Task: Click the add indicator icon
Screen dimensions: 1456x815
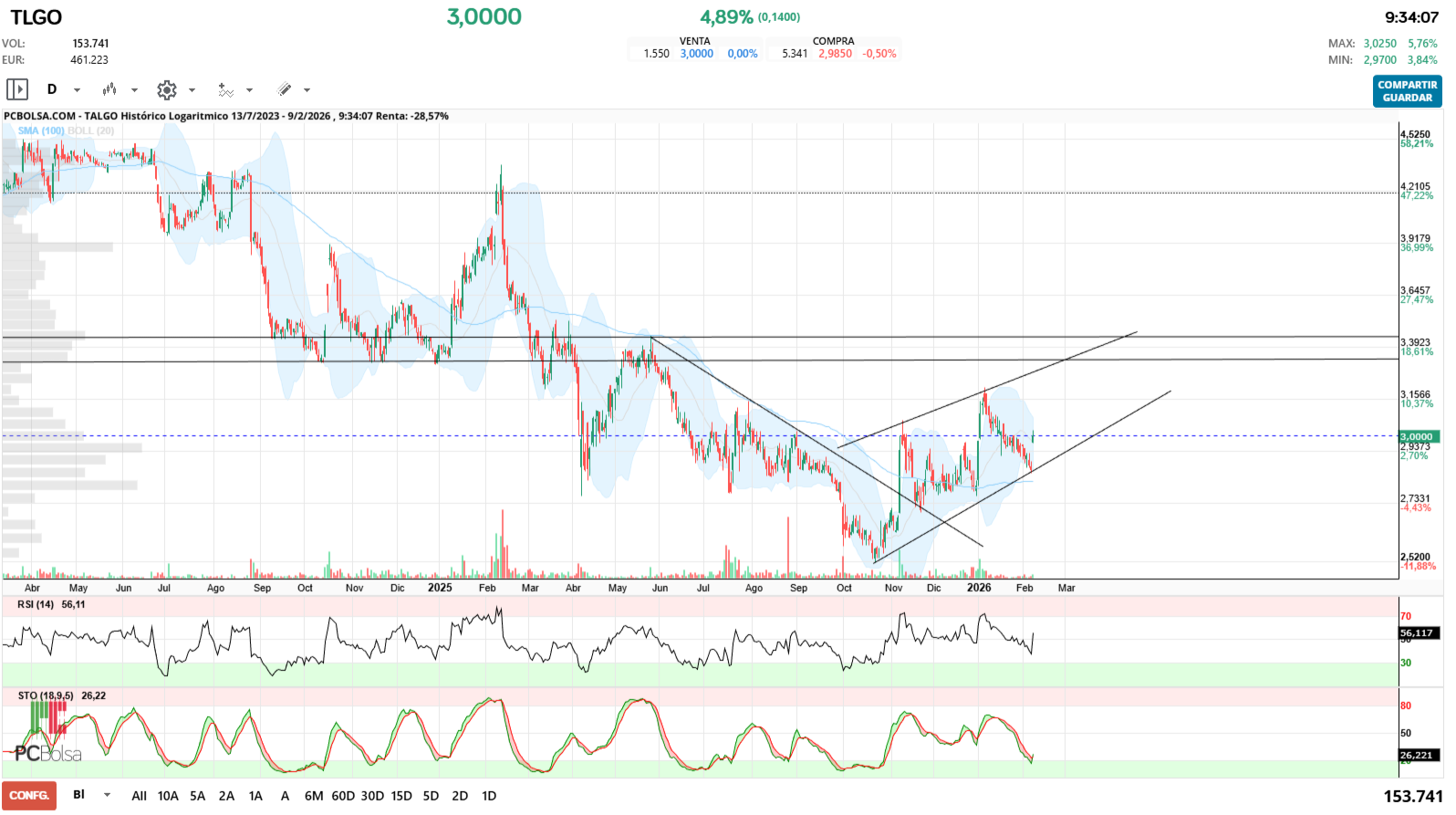Action: tap(225, 89)
